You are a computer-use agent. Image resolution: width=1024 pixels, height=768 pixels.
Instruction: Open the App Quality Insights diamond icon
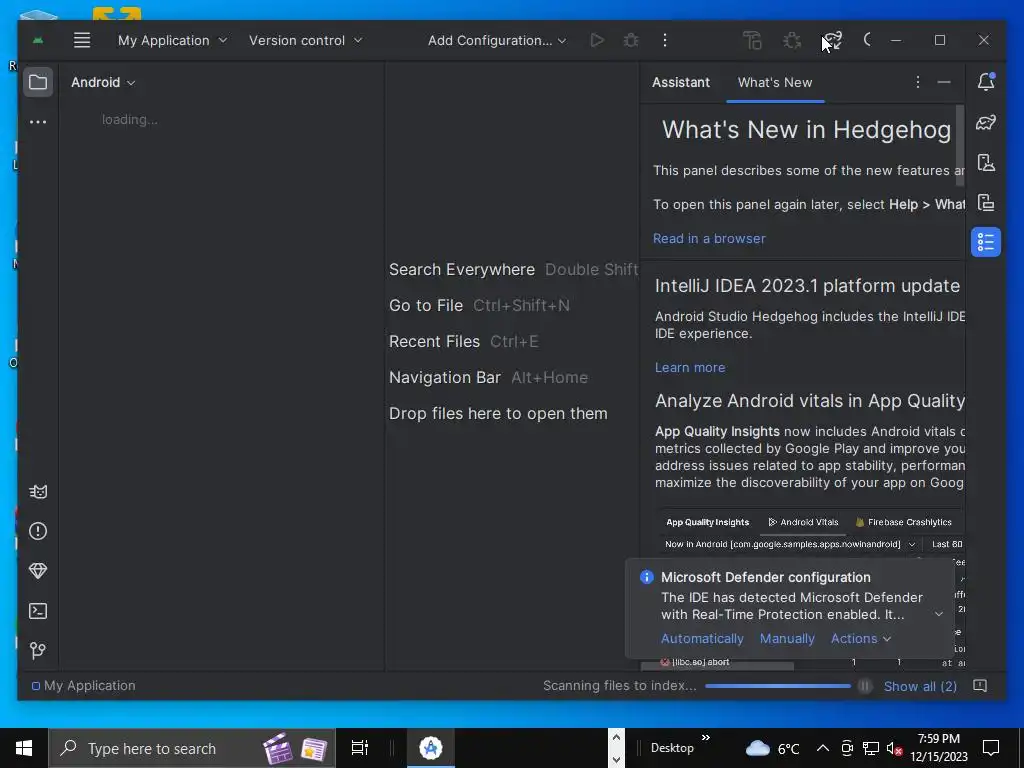[x=38, y=571]
